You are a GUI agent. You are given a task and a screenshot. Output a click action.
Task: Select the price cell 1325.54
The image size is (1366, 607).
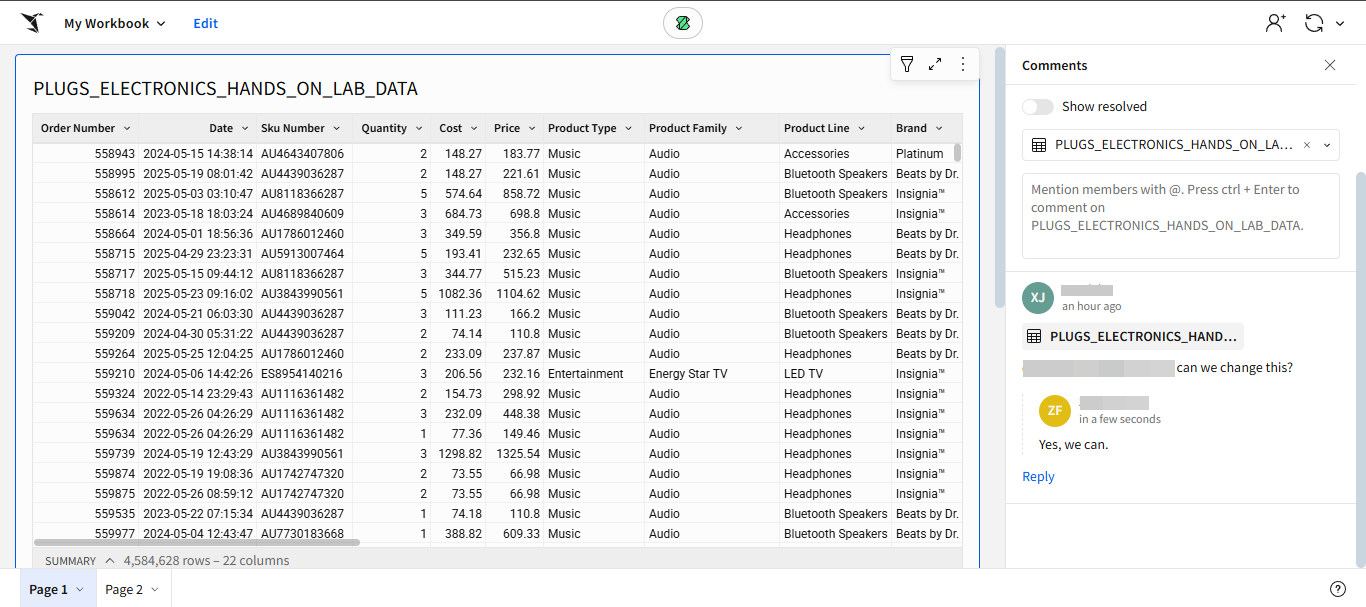coord(517,454)
